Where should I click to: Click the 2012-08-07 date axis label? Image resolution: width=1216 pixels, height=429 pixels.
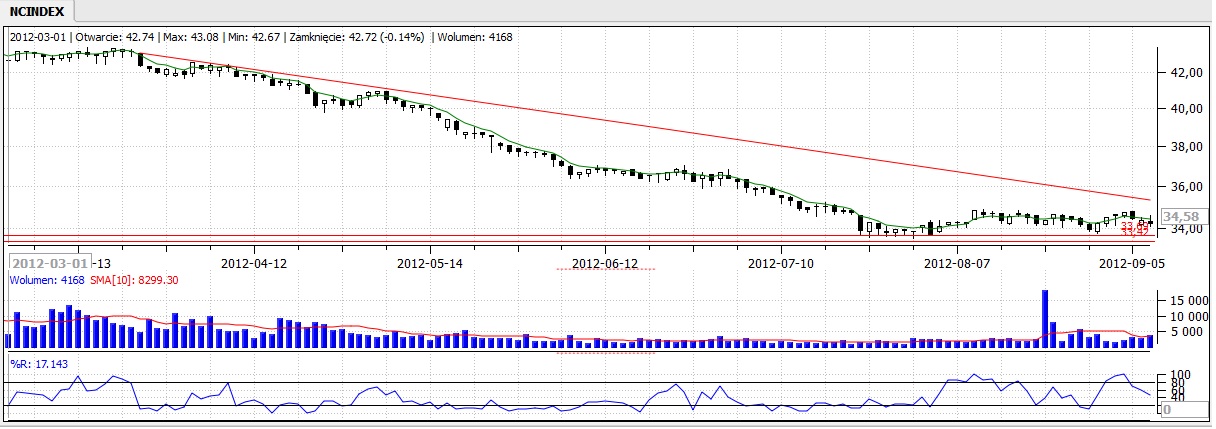click(x=957, y=264)
